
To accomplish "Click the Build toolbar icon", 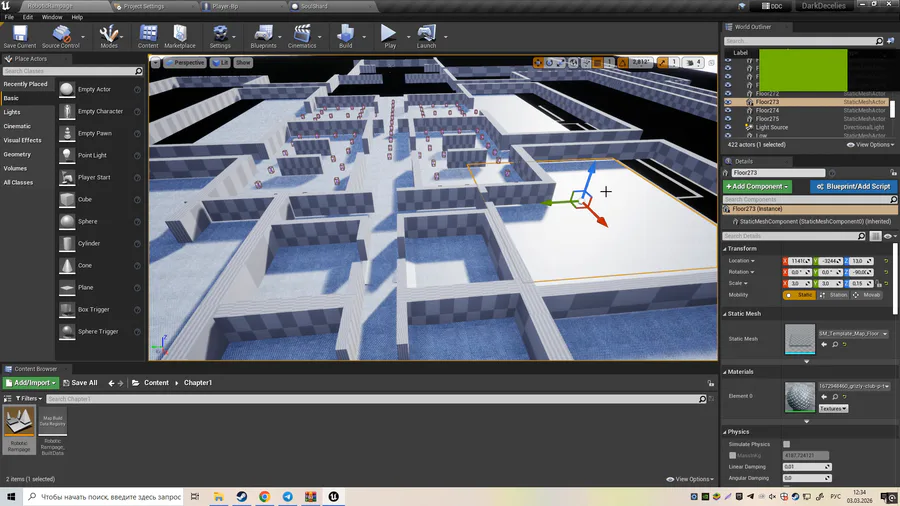I will tap(346, 37).
